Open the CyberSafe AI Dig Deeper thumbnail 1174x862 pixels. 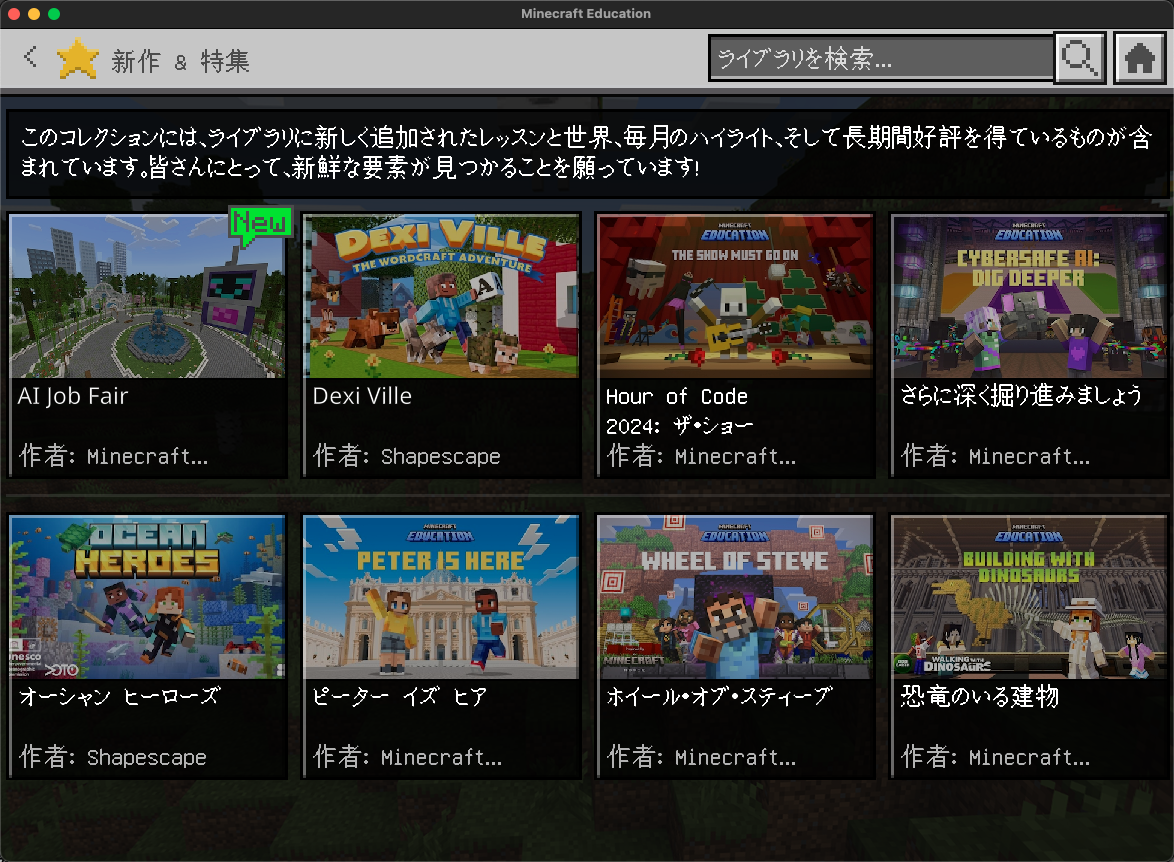[x=1029, y=297]
